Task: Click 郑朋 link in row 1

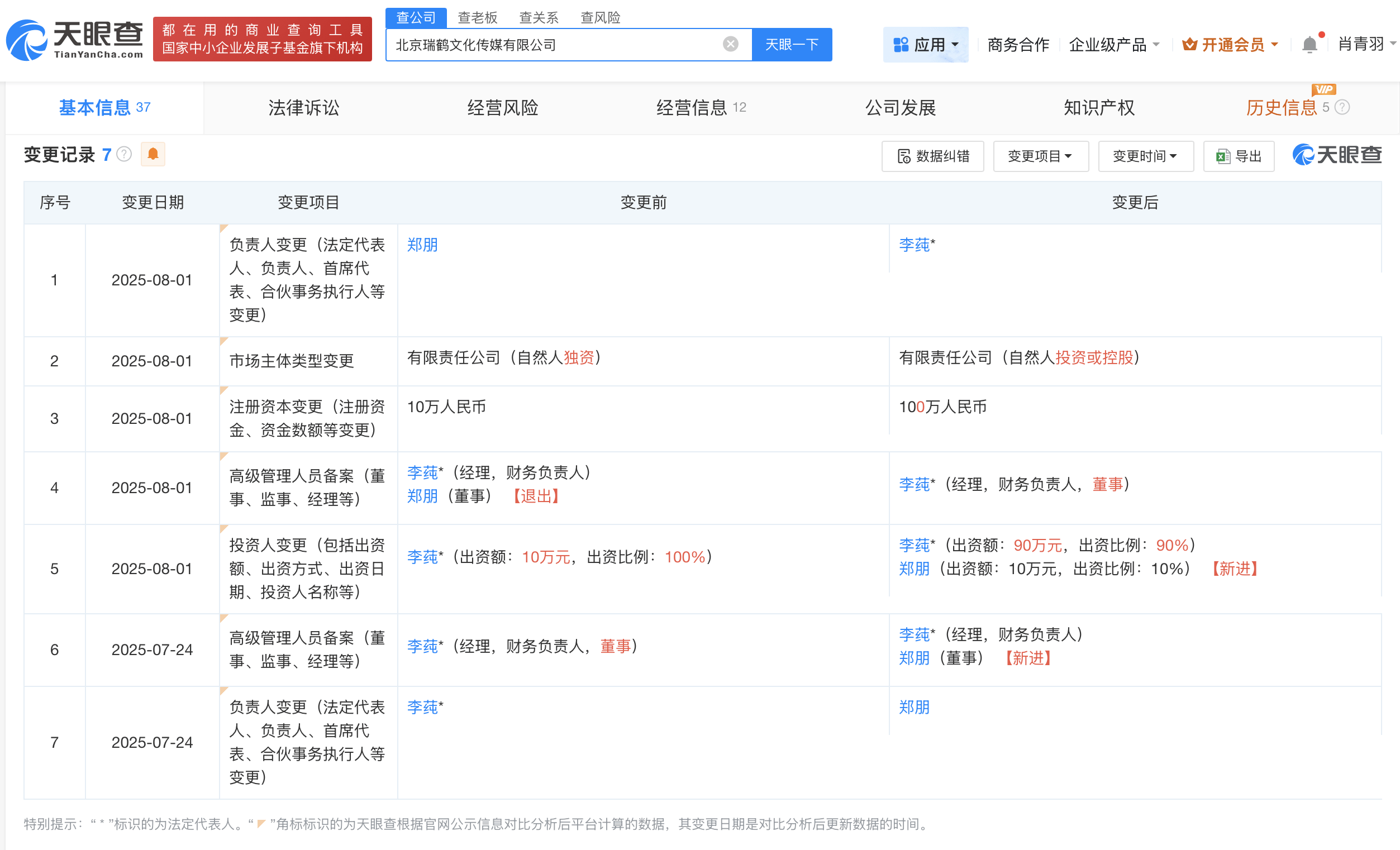Action: [422, 245]
